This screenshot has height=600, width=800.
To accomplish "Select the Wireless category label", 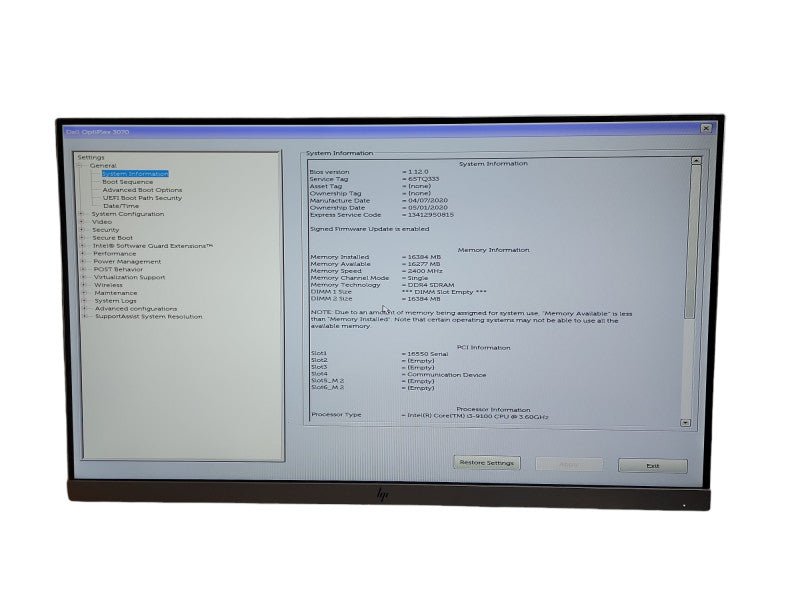I will point(108,285).
